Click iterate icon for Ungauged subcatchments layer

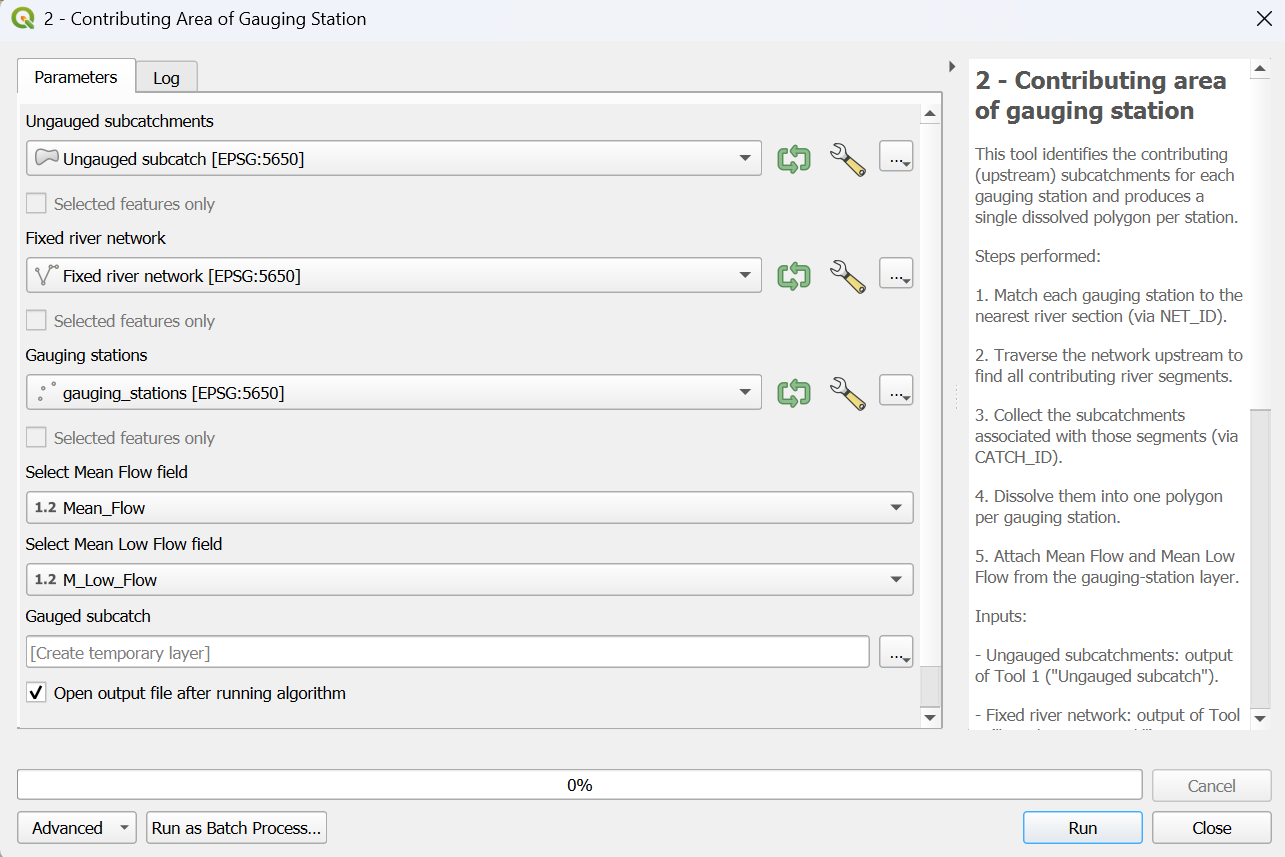(794, 159)
